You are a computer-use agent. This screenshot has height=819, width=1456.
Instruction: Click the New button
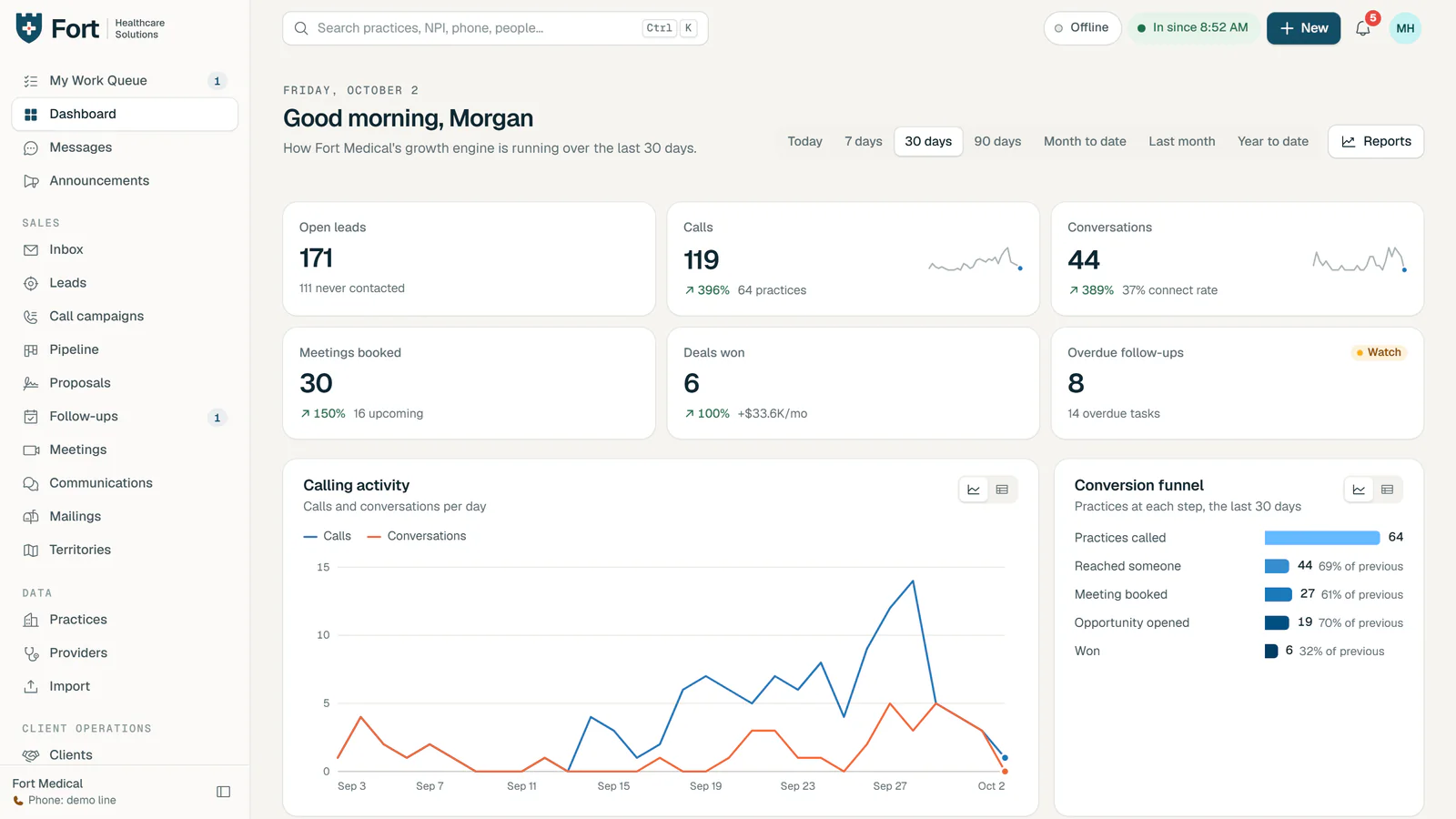click(1303, 28)
